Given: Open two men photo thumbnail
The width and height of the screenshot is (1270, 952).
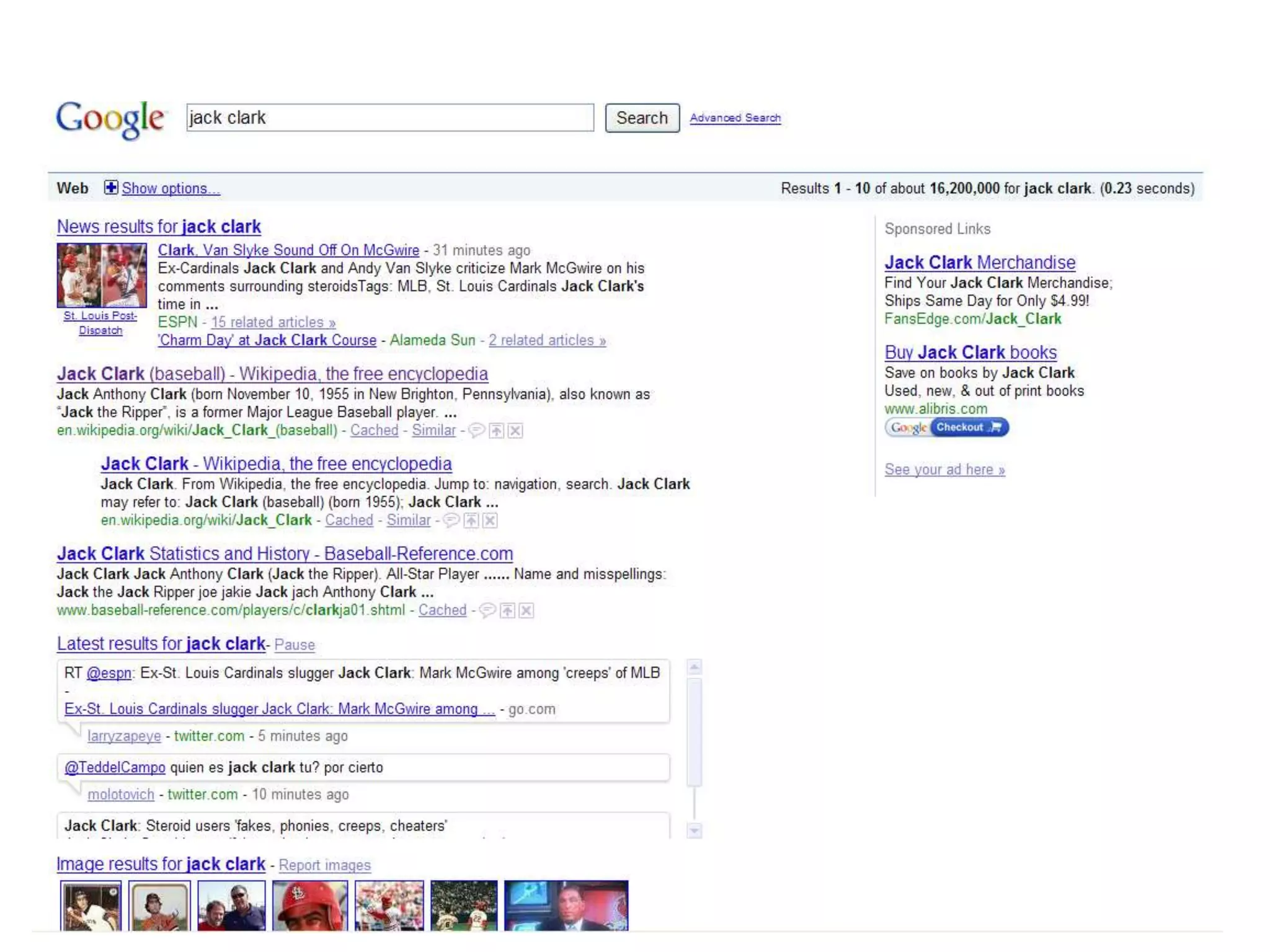Looking at the screenshot, I should pyautogui.click(x=231, y=906).
